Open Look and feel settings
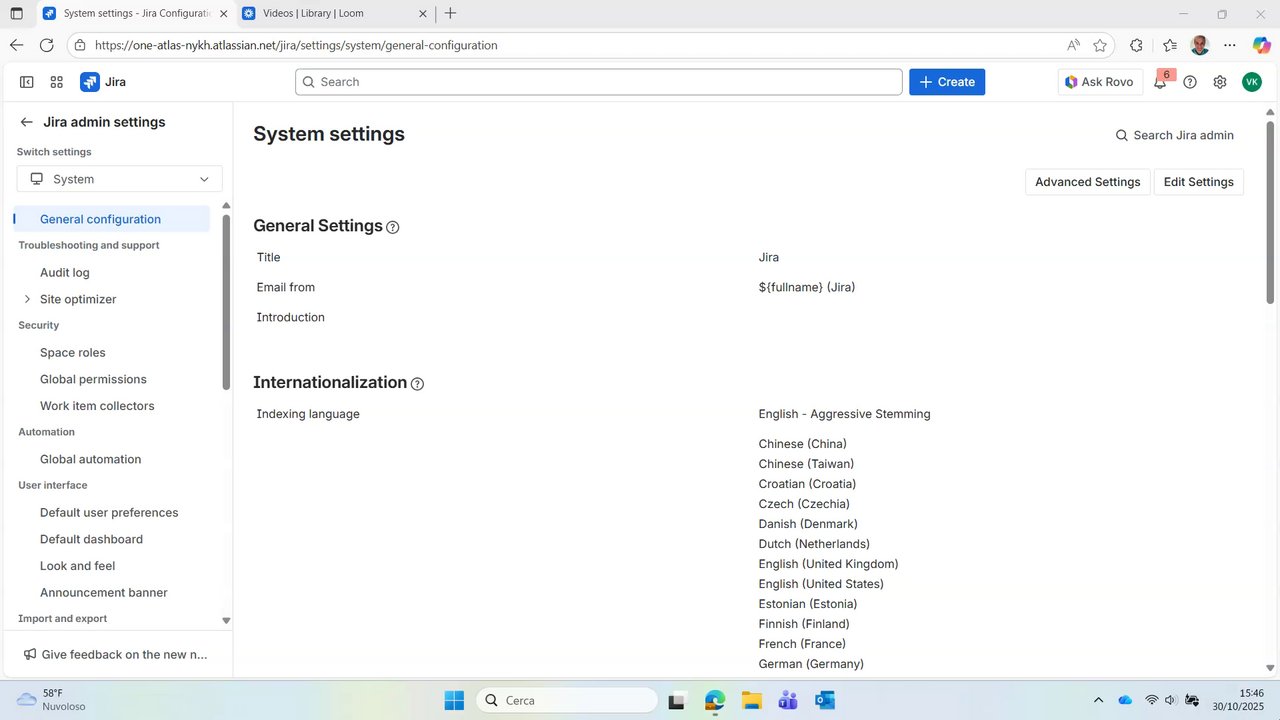 (x=77, y=566)
